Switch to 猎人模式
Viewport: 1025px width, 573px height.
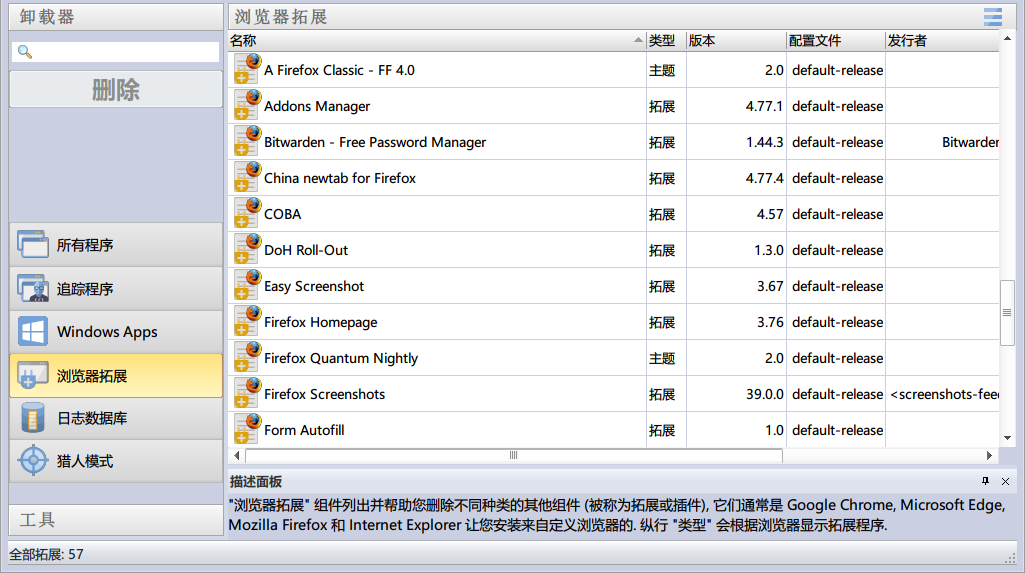click(116, 461)
